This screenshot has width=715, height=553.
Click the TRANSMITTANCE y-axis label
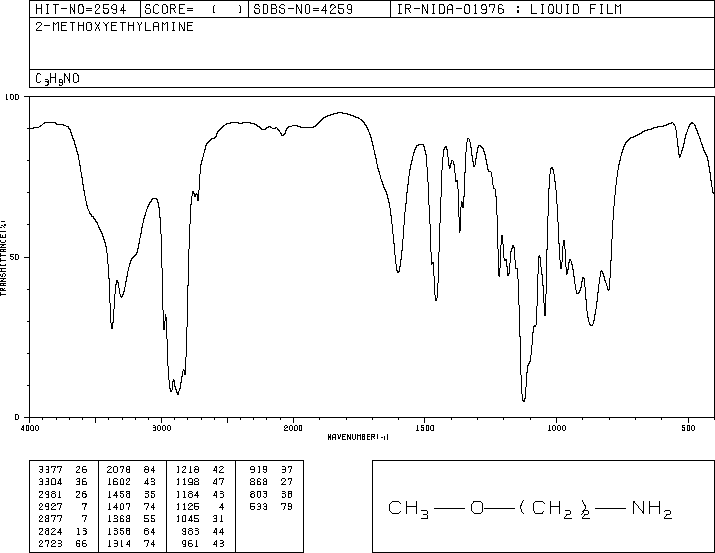pyautogui.click(x=5, y=256)
